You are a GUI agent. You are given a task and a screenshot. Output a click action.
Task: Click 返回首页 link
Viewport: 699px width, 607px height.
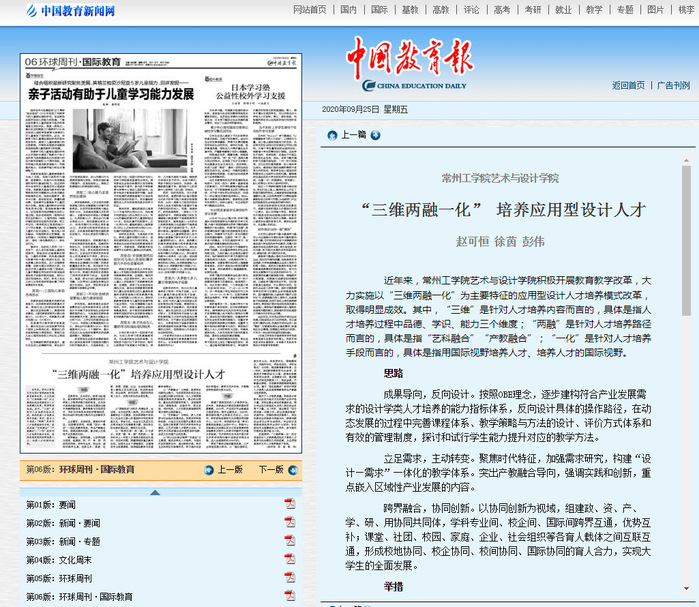(628, 86)
